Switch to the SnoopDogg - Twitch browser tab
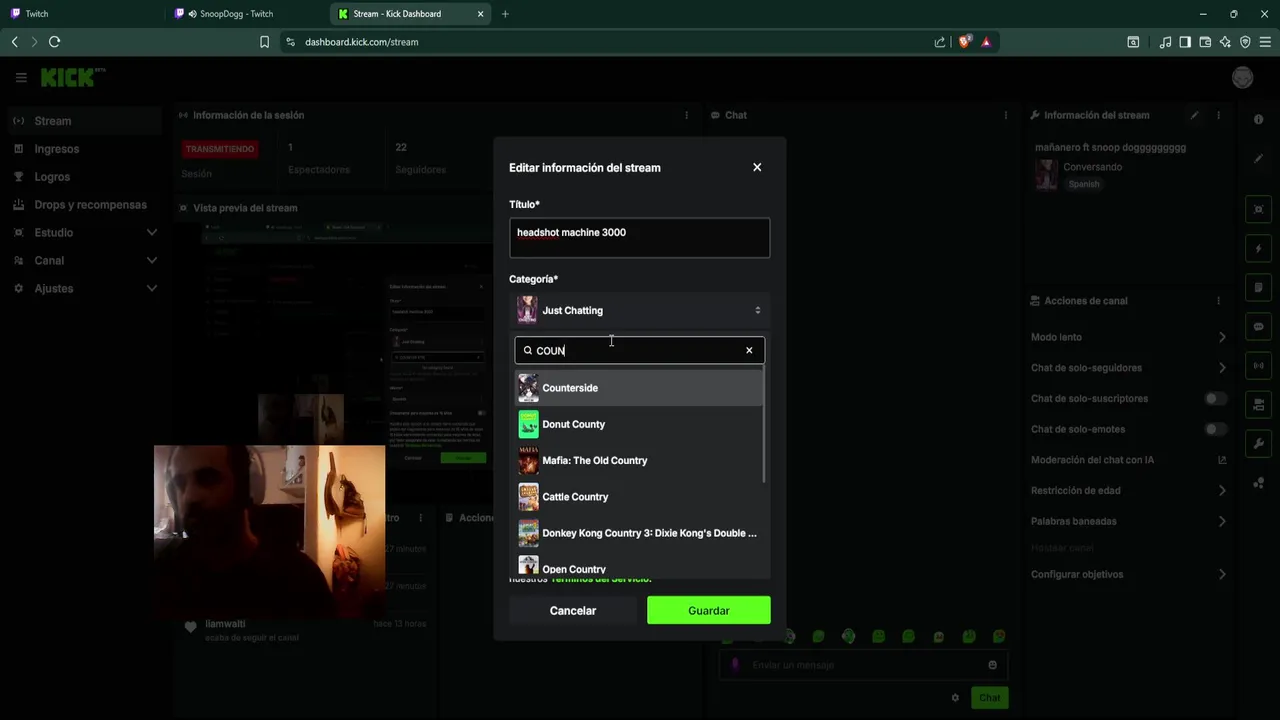Screen dimensions: 1280x720 click(244, 14)
